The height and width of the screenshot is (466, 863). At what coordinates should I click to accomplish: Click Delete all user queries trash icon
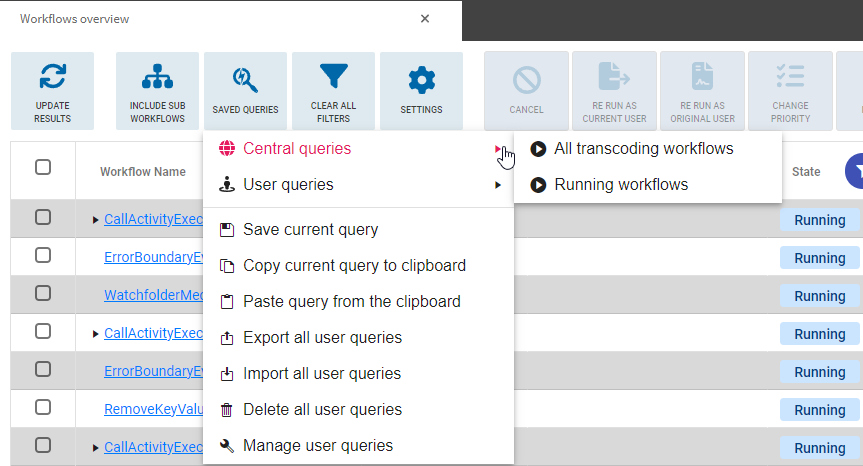click(226, 410)
